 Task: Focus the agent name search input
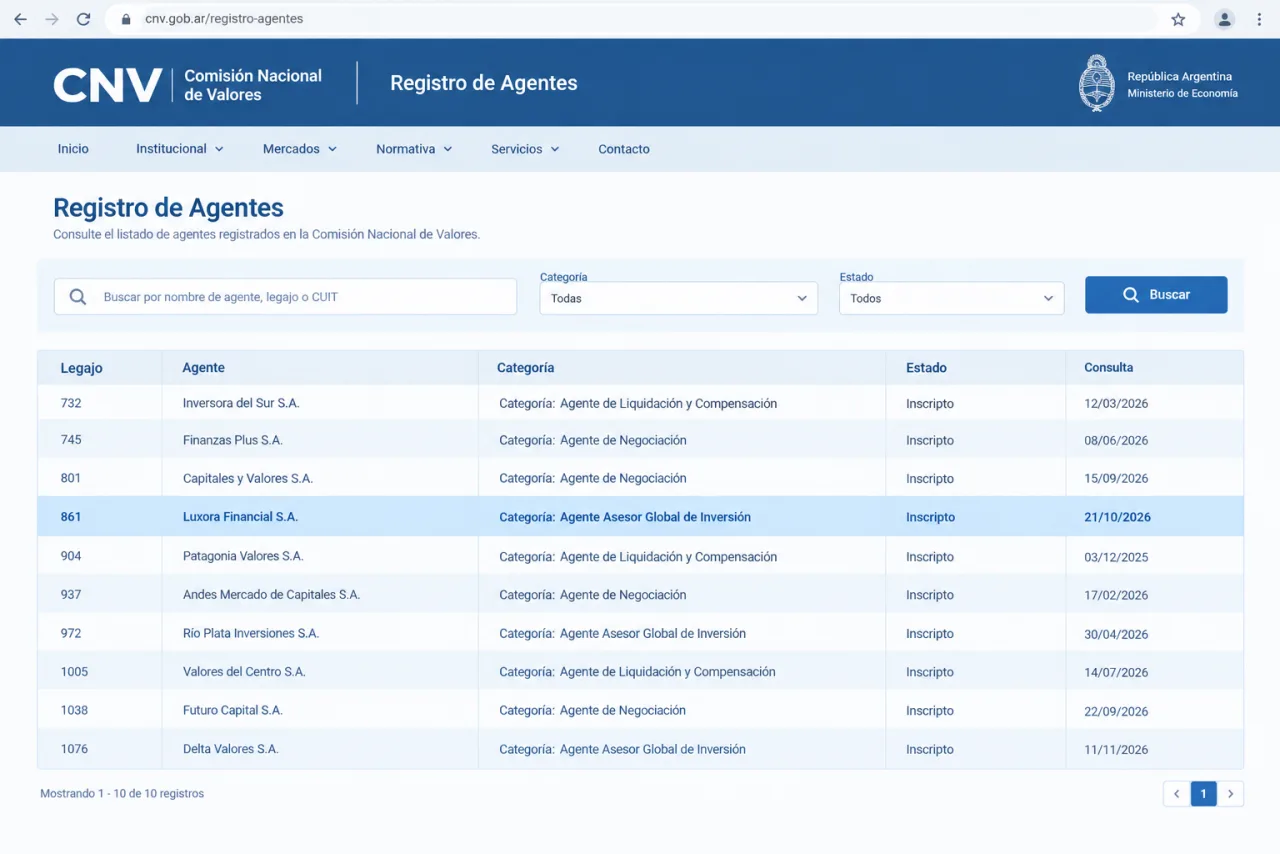tap(285, 297)
